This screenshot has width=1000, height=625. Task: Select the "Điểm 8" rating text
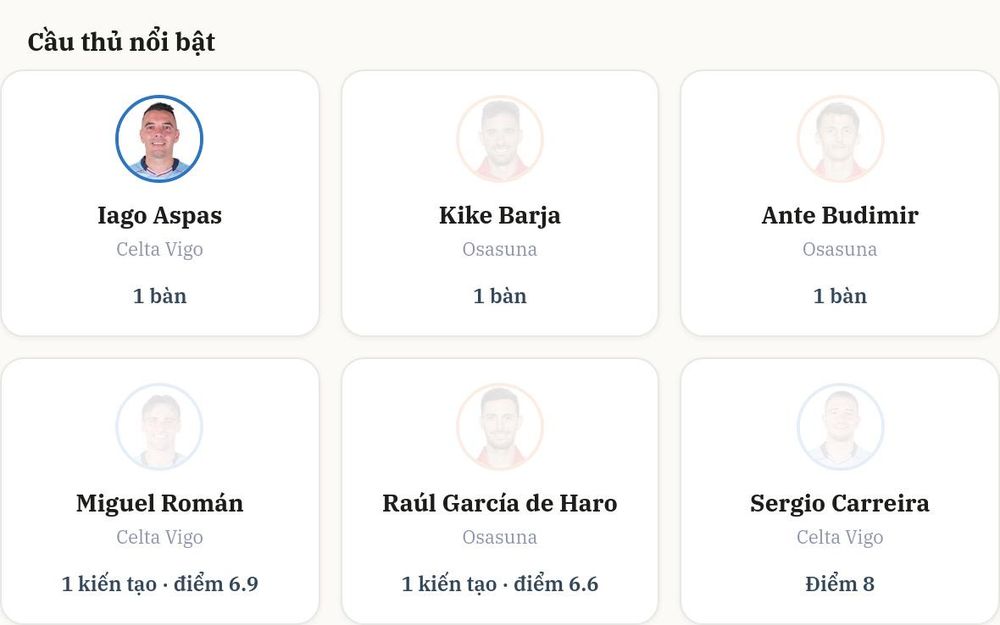click(x=840, y=584)
